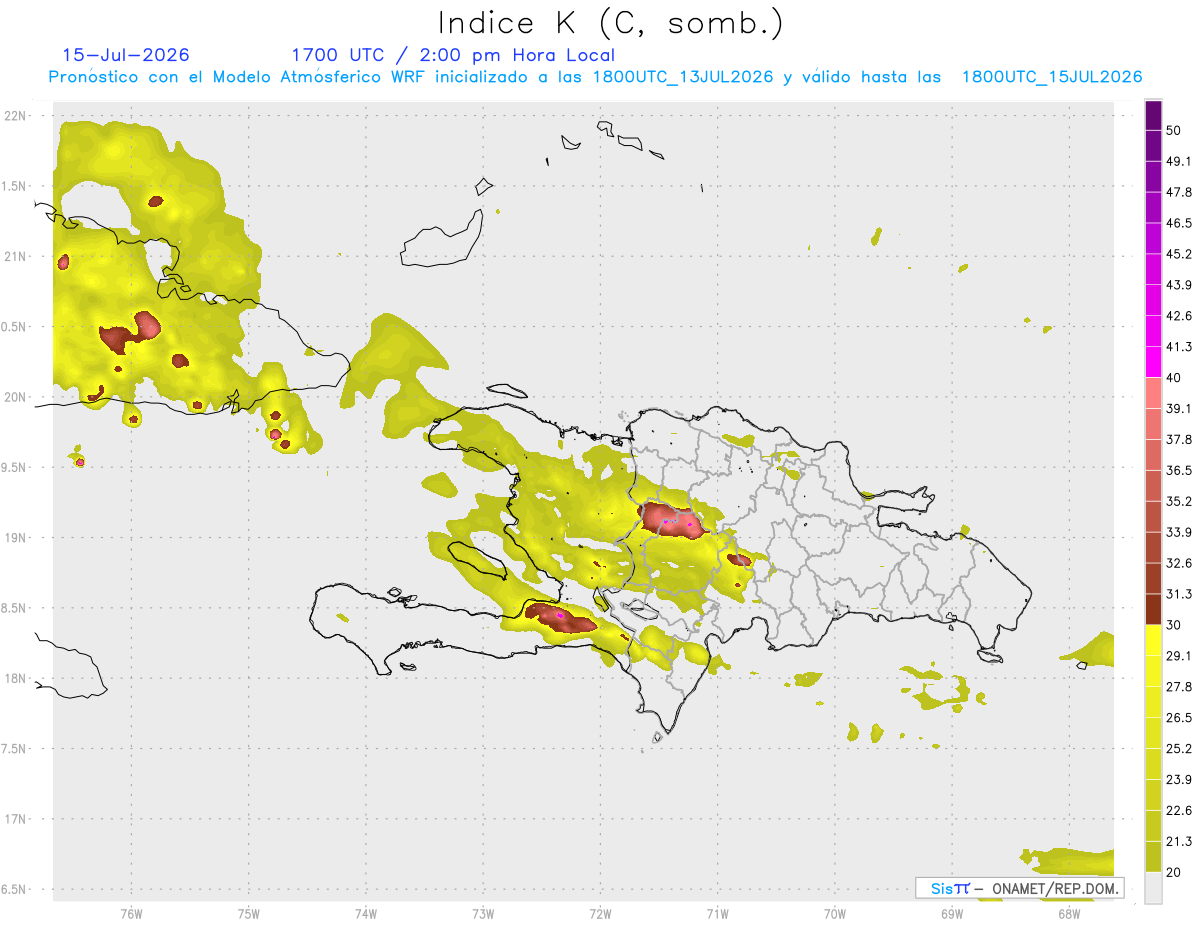
Task: Click the "45.2" legend value
Action: (x=1179, y=254)
